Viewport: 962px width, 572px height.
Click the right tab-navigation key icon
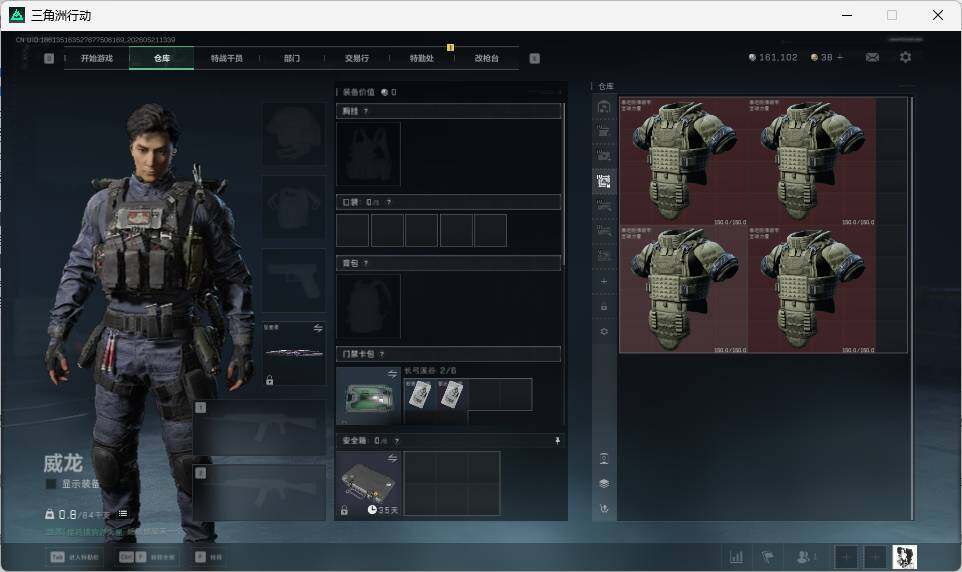(x=534, y=58)
